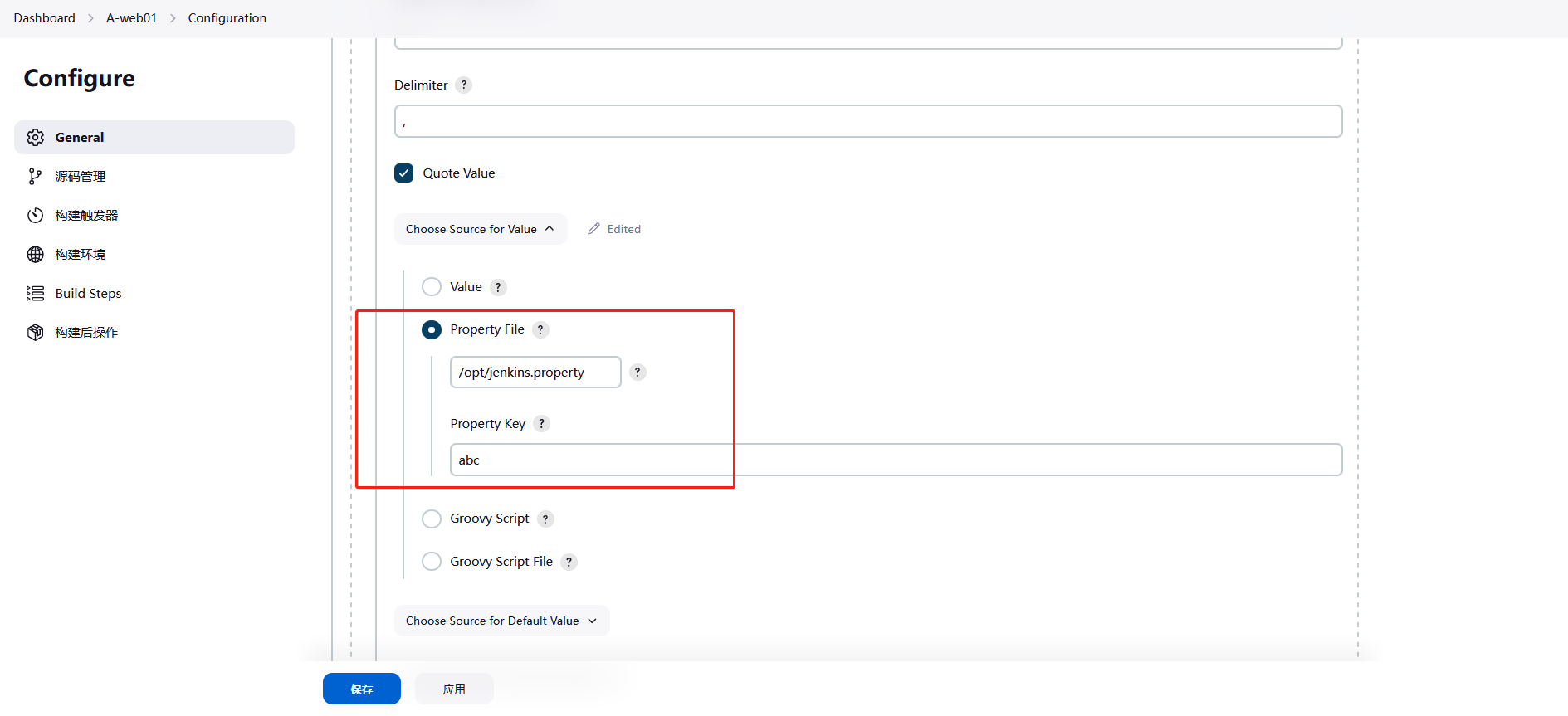Open help for Delimiter field
The height and width of the screenshot is (716, 1568).
[464, 85]
